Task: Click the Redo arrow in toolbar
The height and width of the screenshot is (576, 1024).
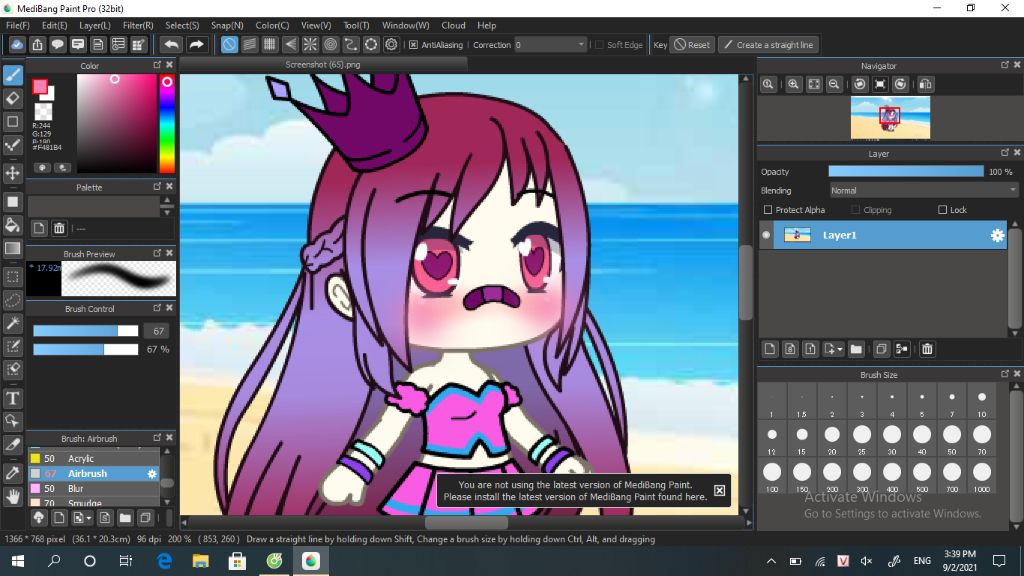Action: pyautogui.click(x=196, y=44)
